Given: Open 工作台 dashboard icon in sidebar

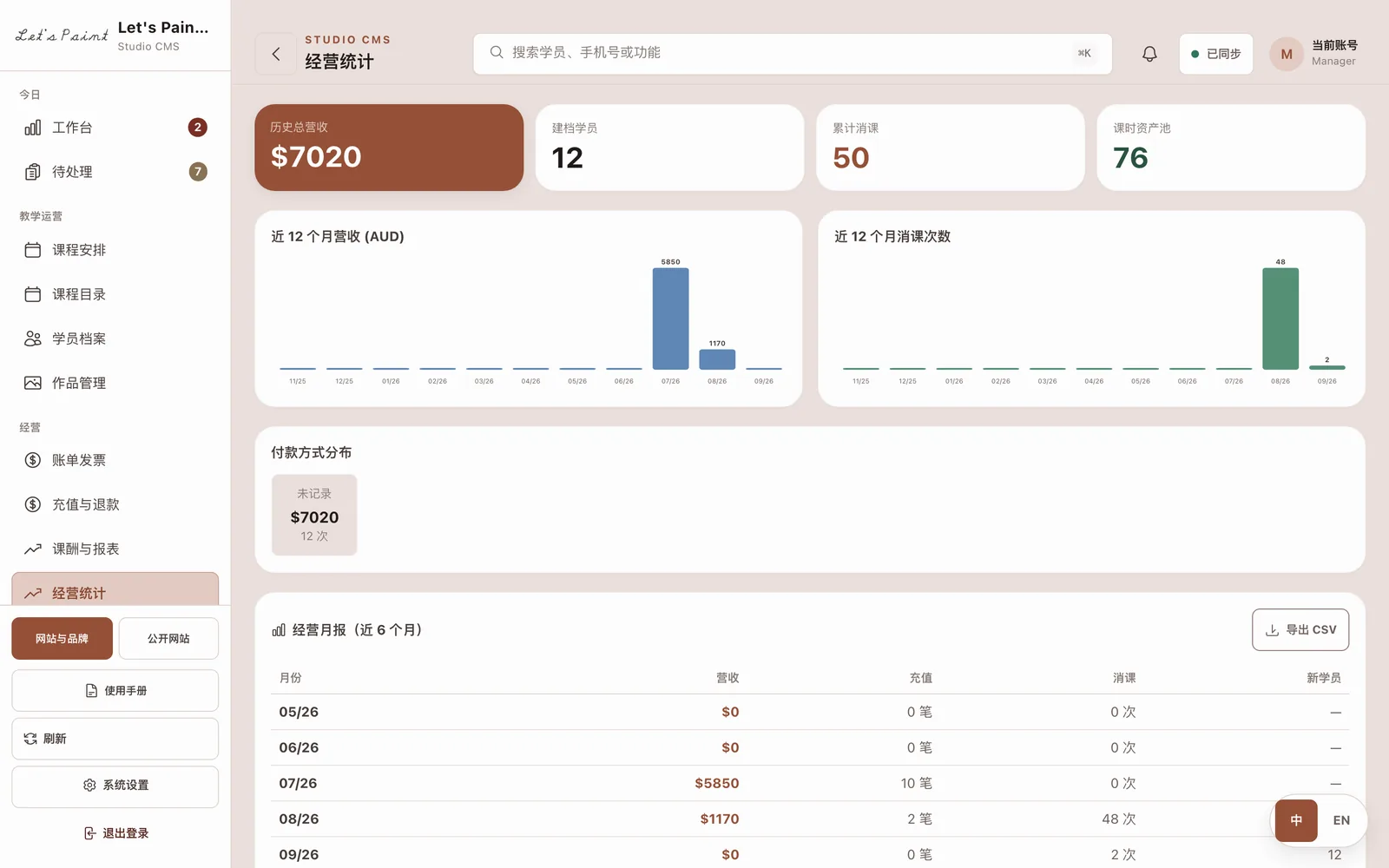Looking at the screenshot, I should (33, 128).
